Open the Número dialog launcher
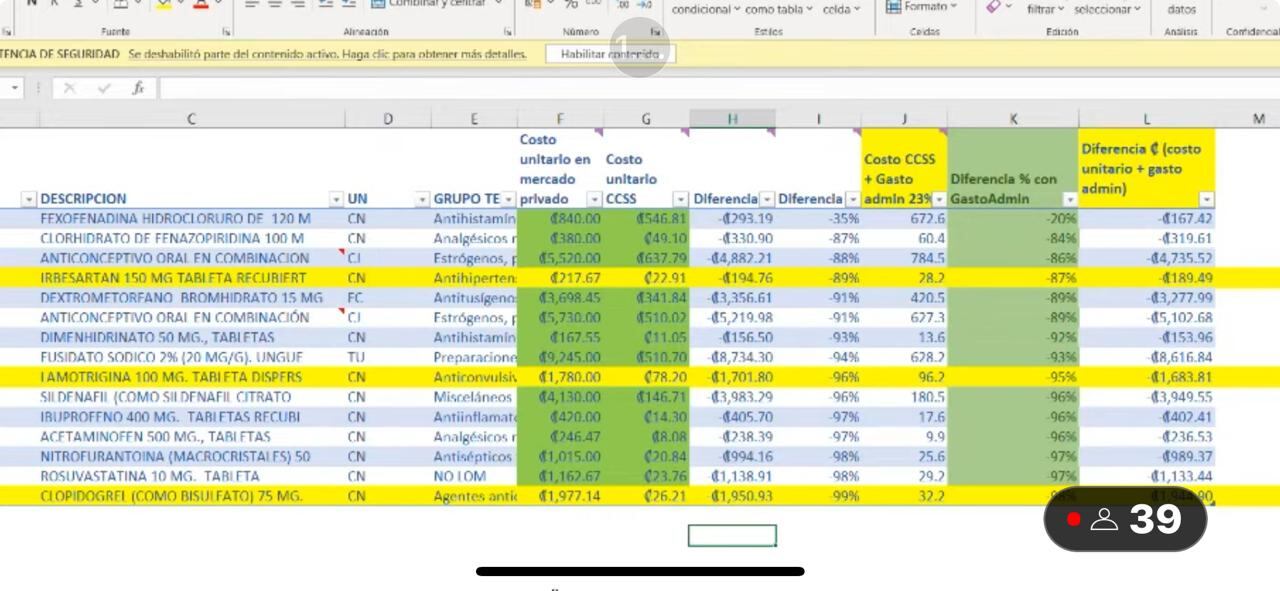The height and width of the screenshot is (591, 1280). pyautogui.click(x=656, y=32)
